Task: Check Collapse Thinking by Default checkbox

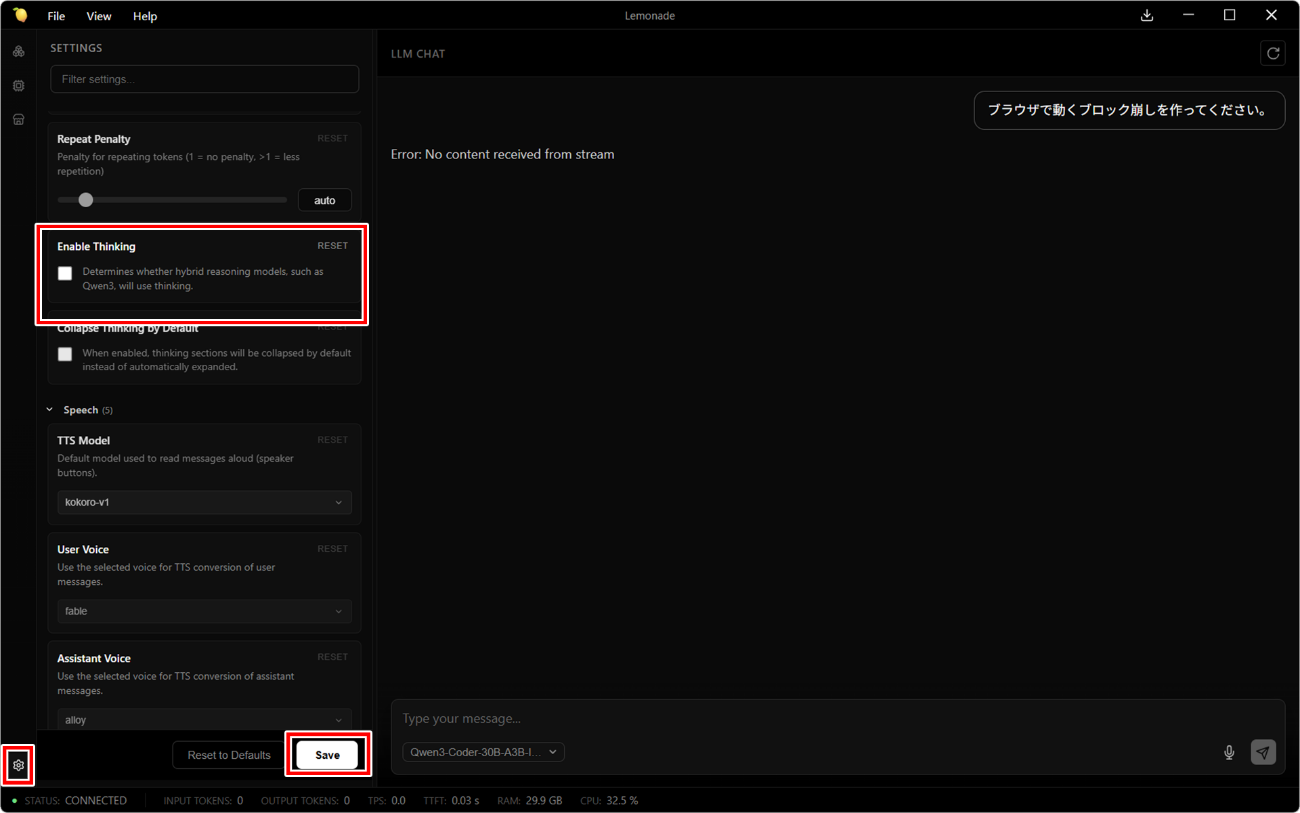Action: coord(65,354)
